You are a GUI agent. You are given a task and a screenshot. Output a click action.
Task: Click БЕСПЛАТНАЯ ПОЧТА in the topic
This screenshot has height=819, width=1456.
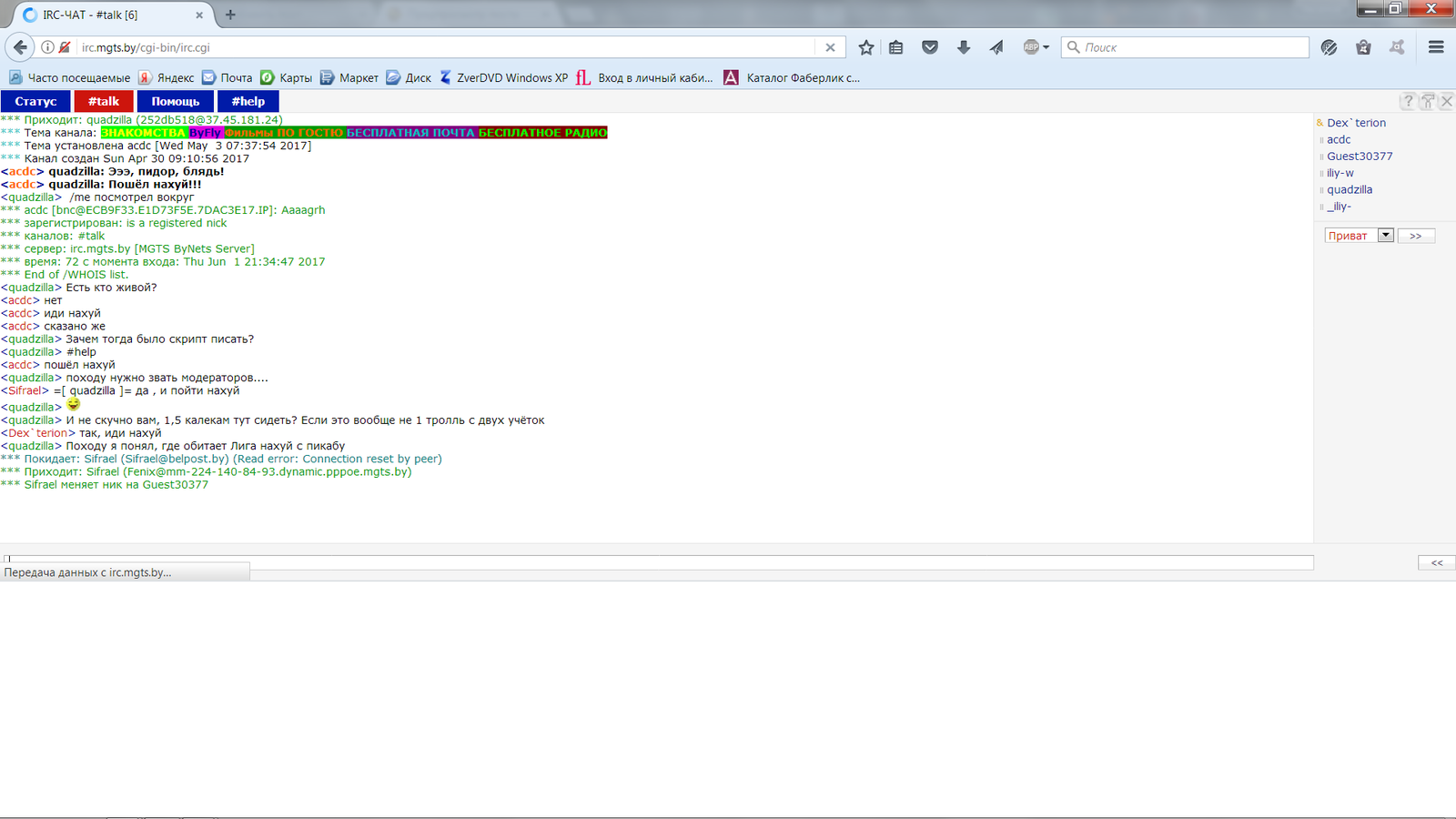tap(410, 133)
